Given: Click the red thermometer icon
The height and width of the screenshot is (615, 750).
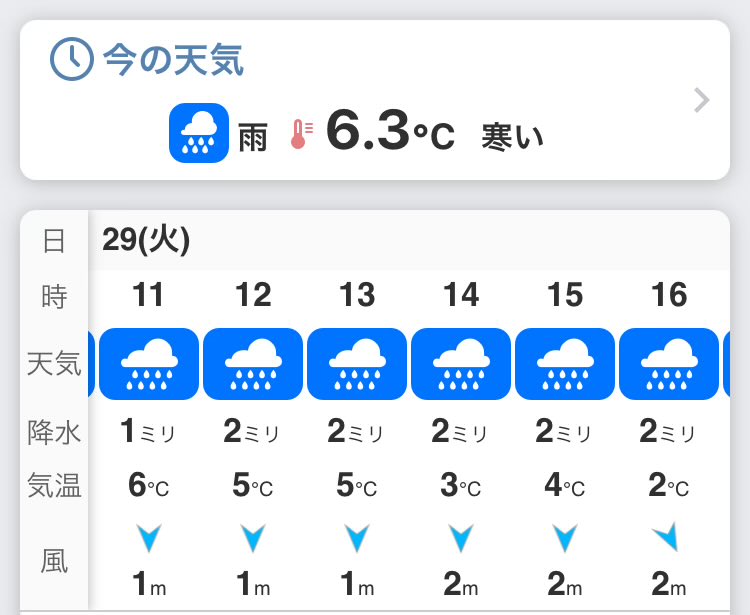Looking at the screenshot, I should coord(301,134).
